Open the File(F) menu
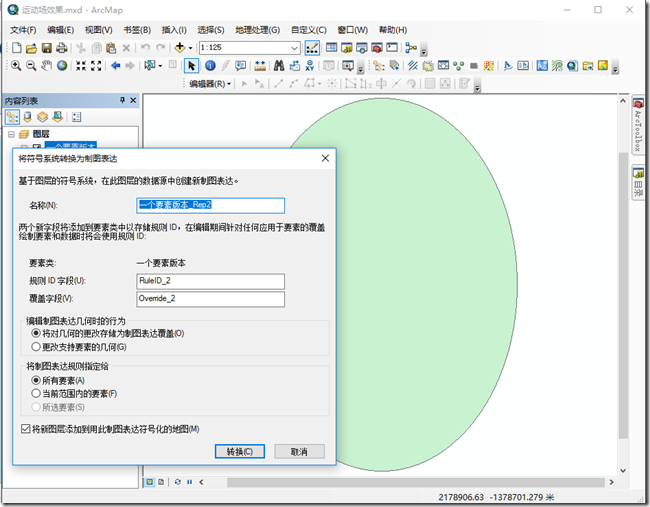The height and width of the screenshot is (507, 650). point(23,30)
